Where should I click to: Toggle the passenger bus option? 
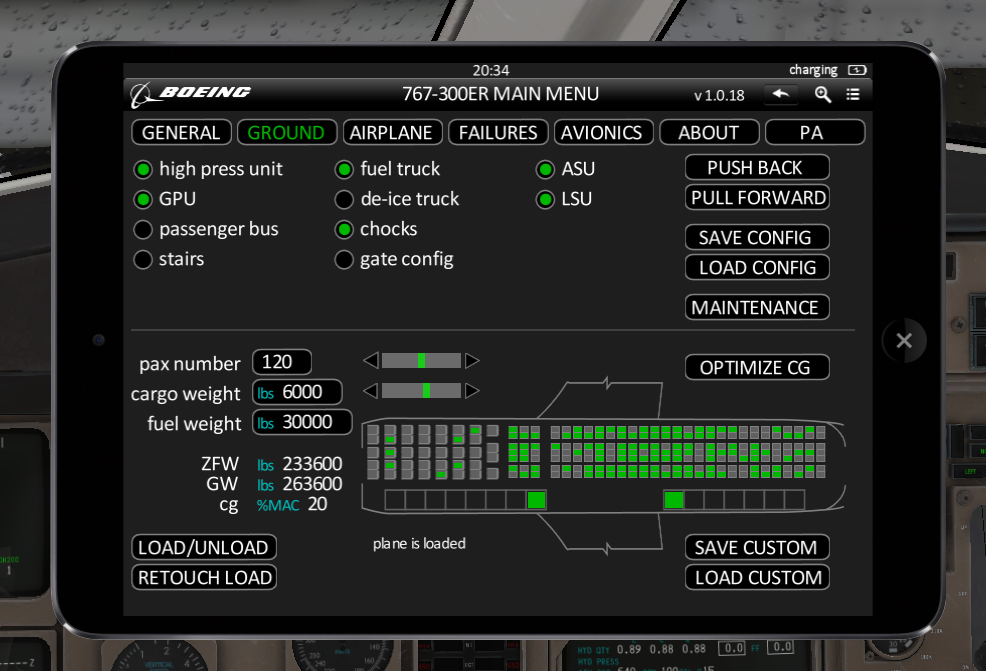click(x=143, y=229)
